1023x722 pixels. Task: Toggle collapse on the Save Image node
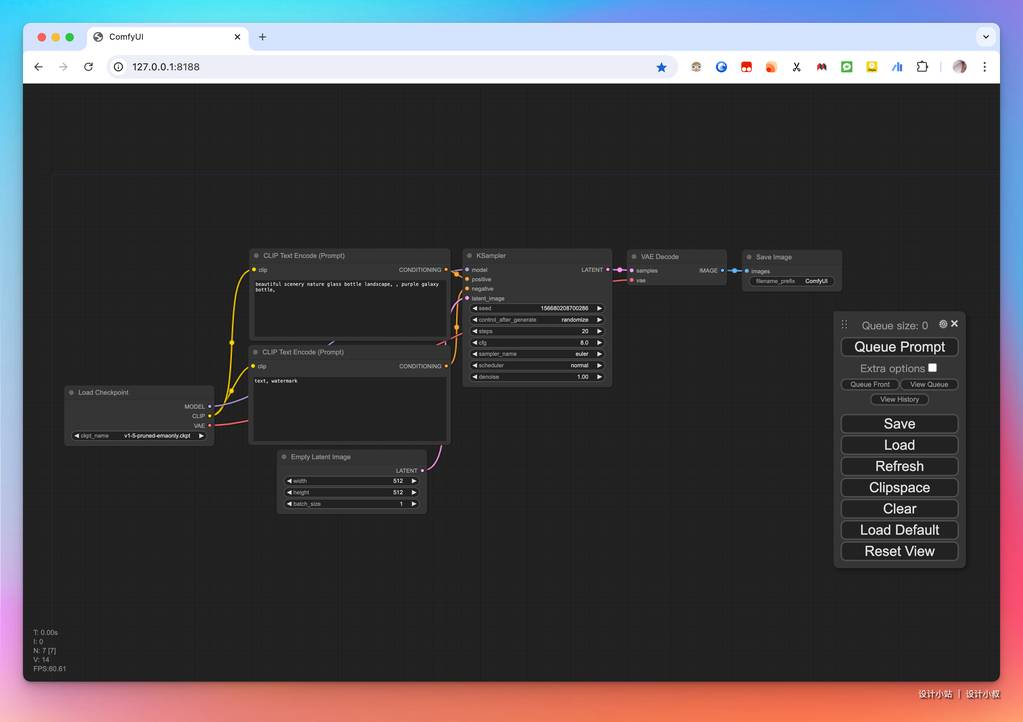coord(749,257)
